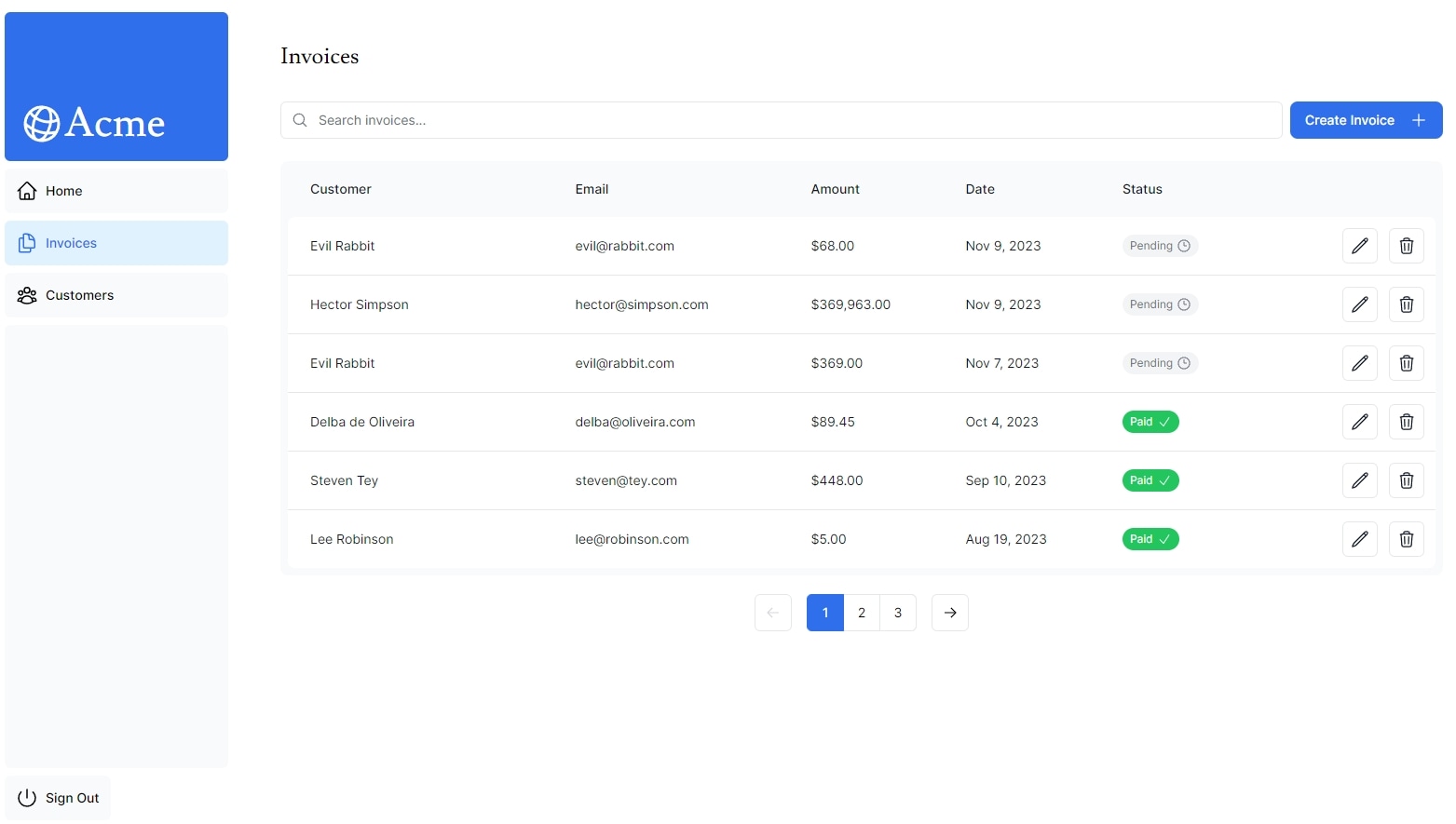Click the lee@robinson.com email
Viewport: 1456px width, 824px height.
[x=632, y=539]
